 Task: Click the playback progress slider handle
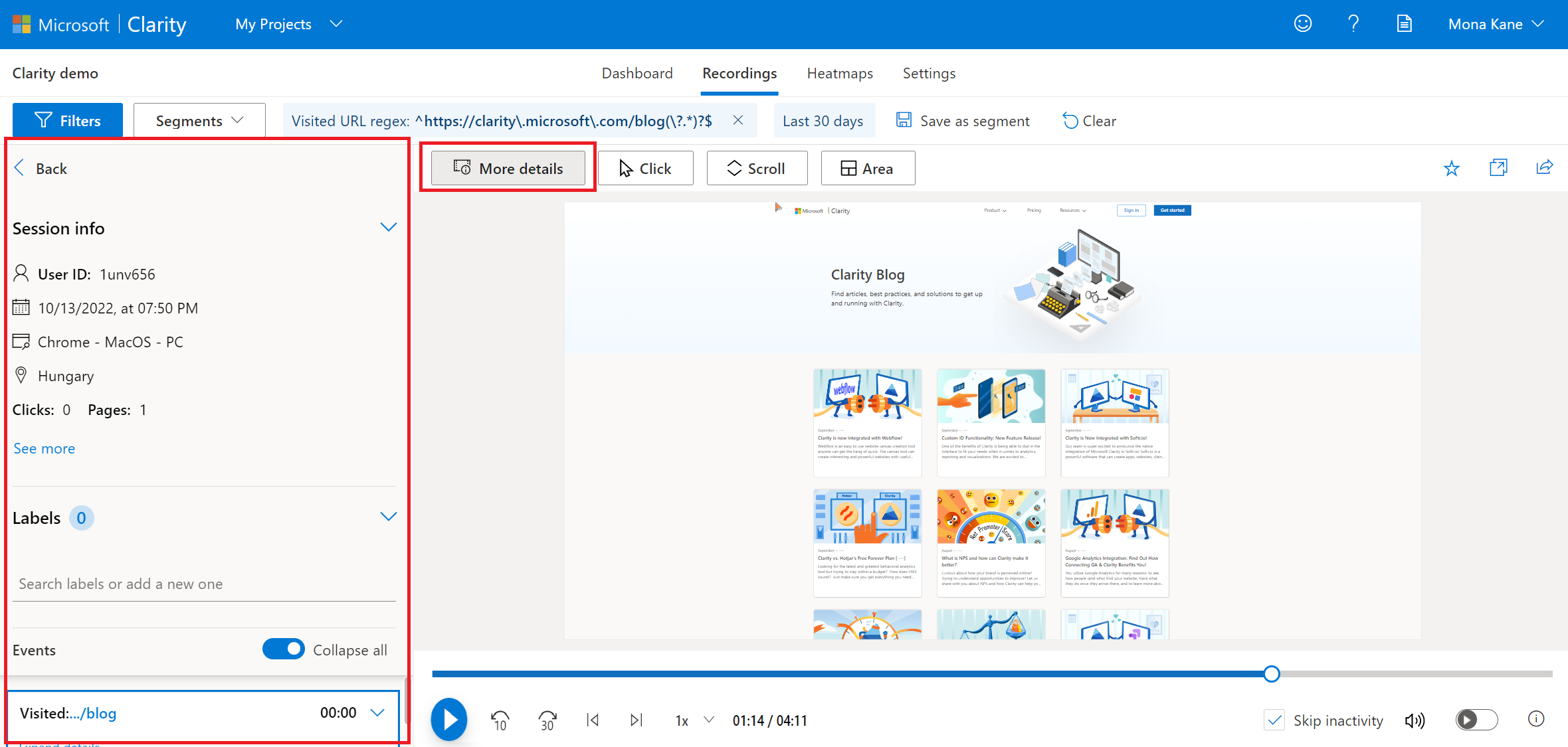(x=1272, y=674)
